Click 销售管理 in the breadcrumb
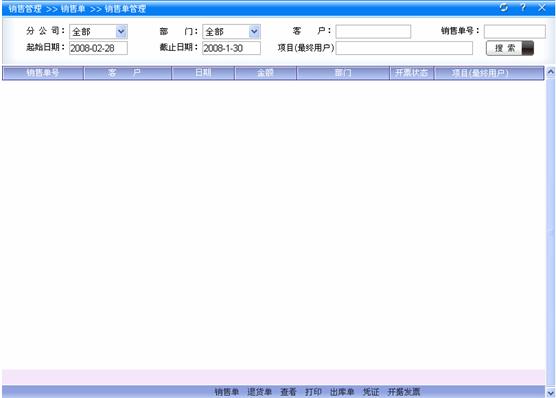556x398 pixels. click(x=25, y=9)
